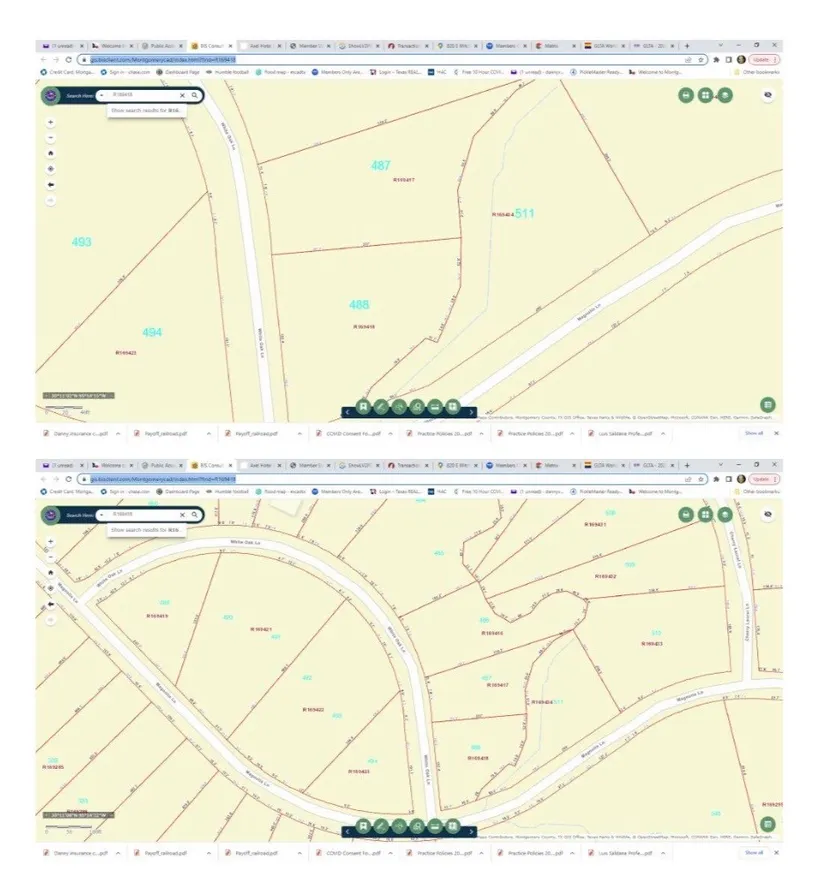Screen dimensions: 825x894
Task: Click the previous extent arrow on top map
Action: click(50, 185)
